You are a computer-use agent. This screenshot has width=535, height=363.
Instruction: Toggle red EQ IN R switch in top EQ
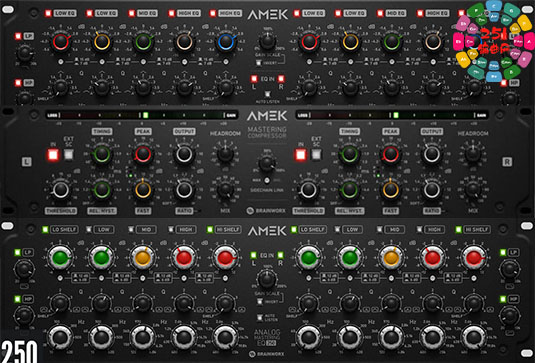click(281, 79)
